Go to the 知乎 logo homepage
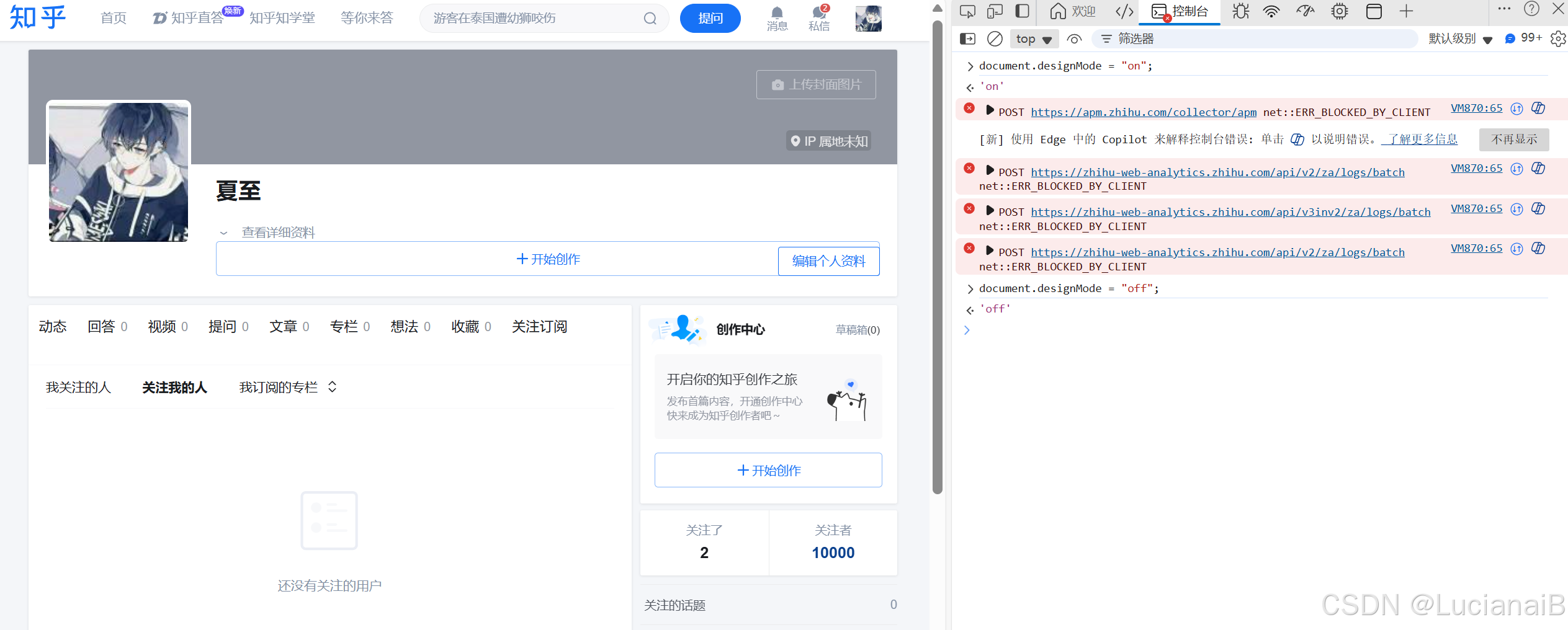This screenshot has width=1568, height=630. pyautogui.click(x=37, y=17)
